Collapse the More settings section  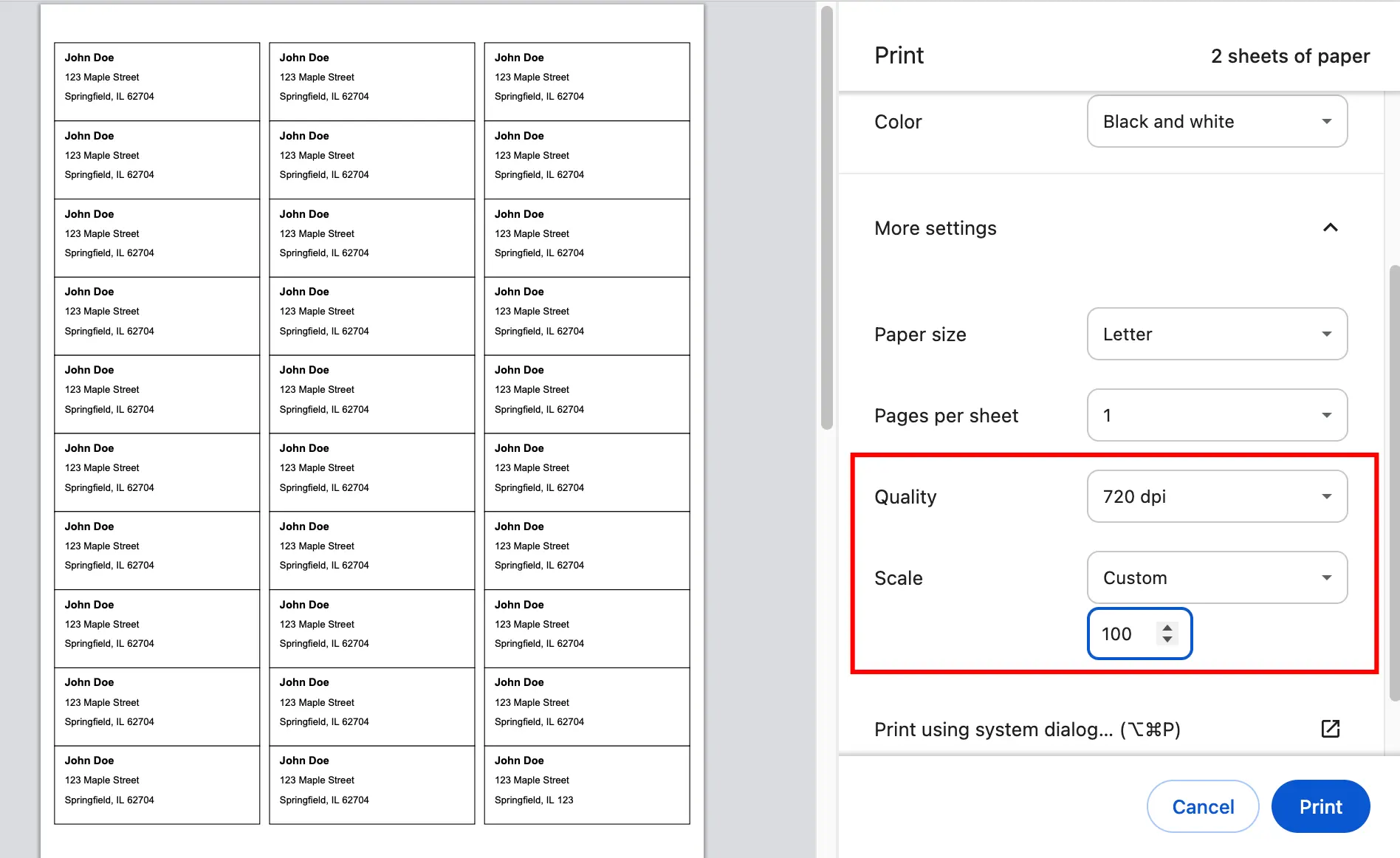1331,227
